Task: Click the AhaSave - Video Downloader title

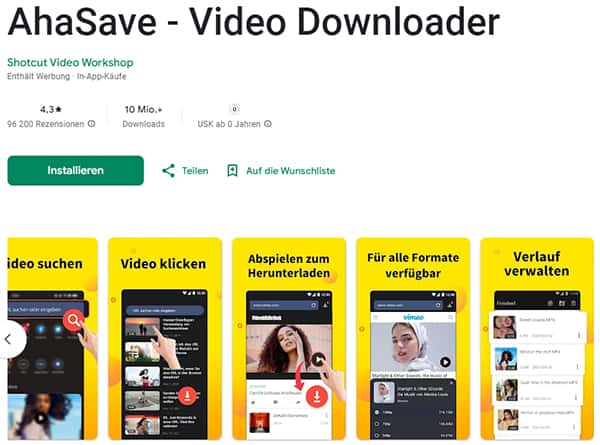Action: tap(253, 21)
